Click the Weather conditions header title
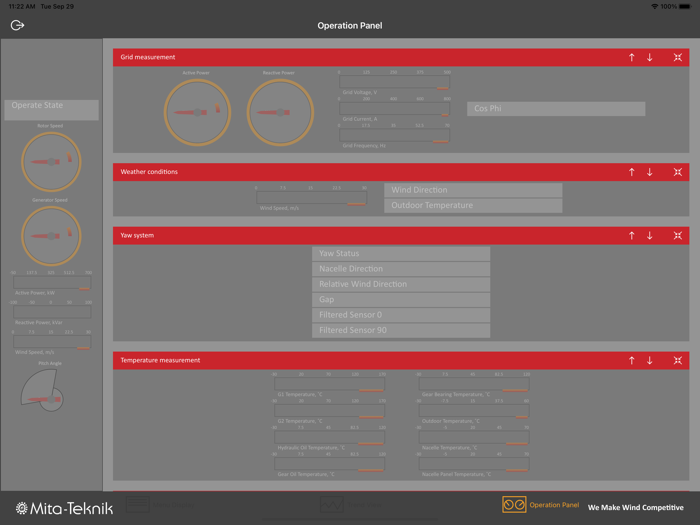This screenshot has width=700, height=525. [149, 172]
